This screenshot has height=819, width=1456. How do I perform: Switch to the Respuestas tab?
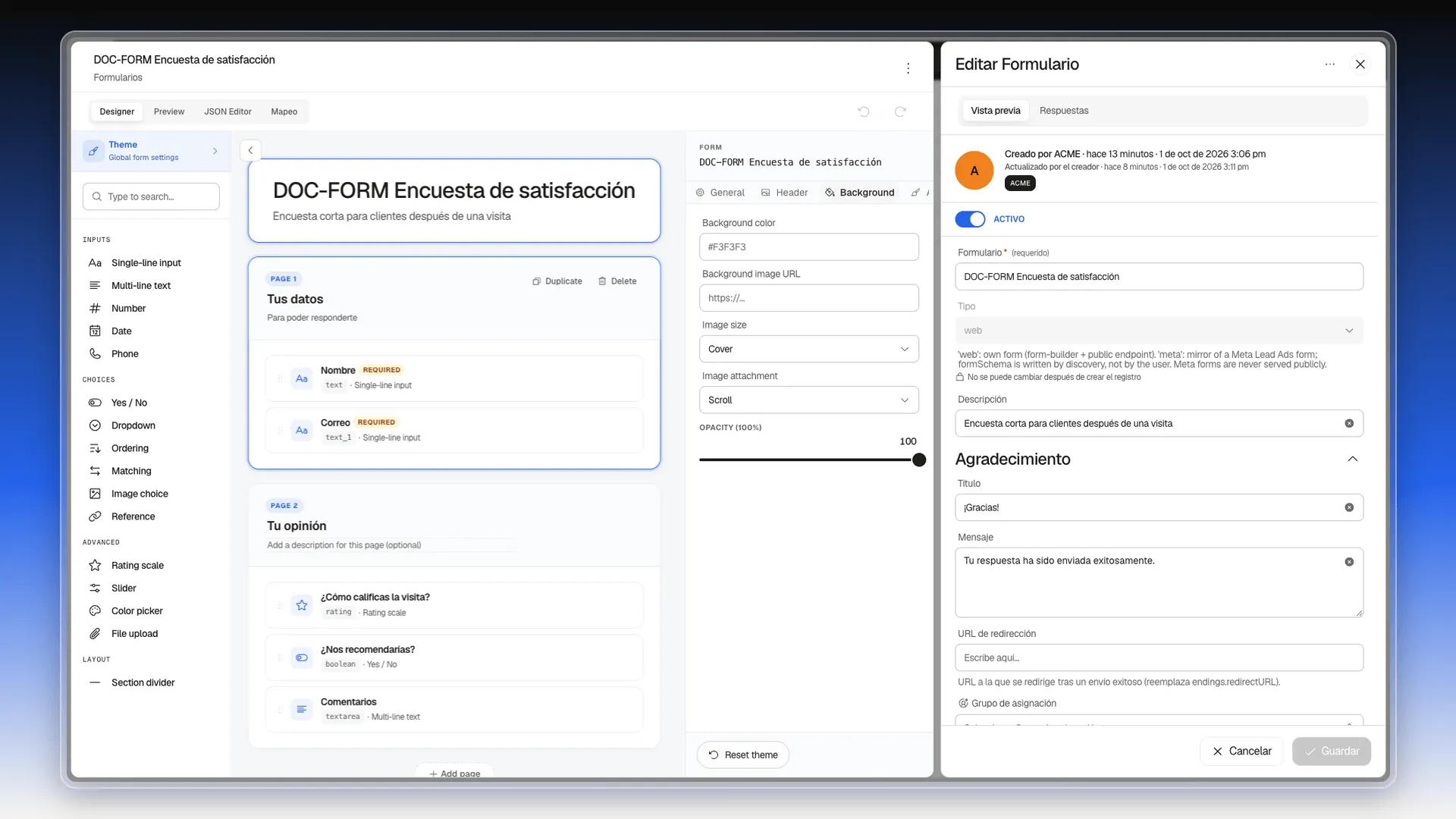pyautogui.click(x=1063, y=111)
